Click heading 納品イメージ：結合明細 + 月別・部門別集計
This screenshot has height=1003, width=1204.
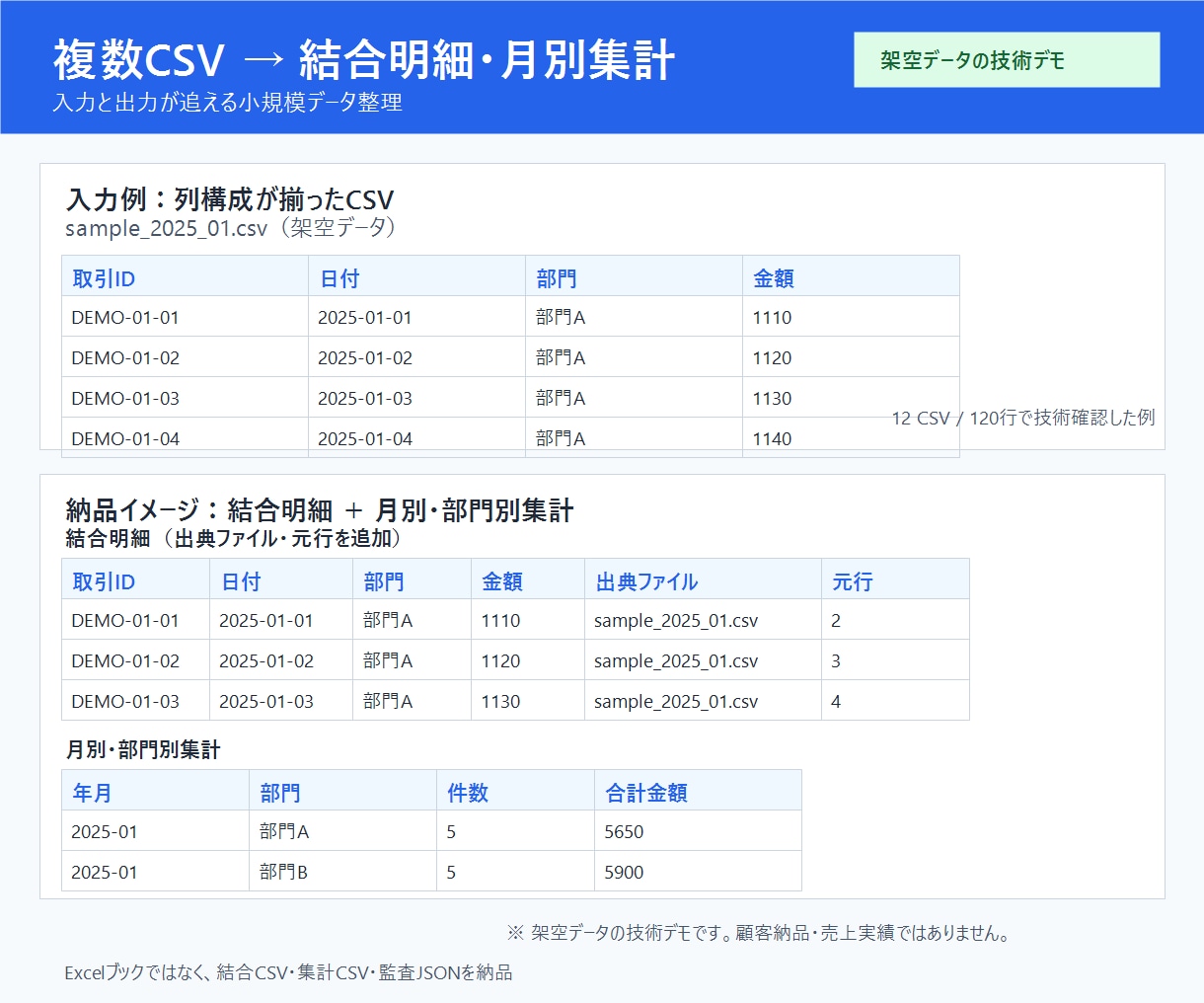tap(320, 510)
